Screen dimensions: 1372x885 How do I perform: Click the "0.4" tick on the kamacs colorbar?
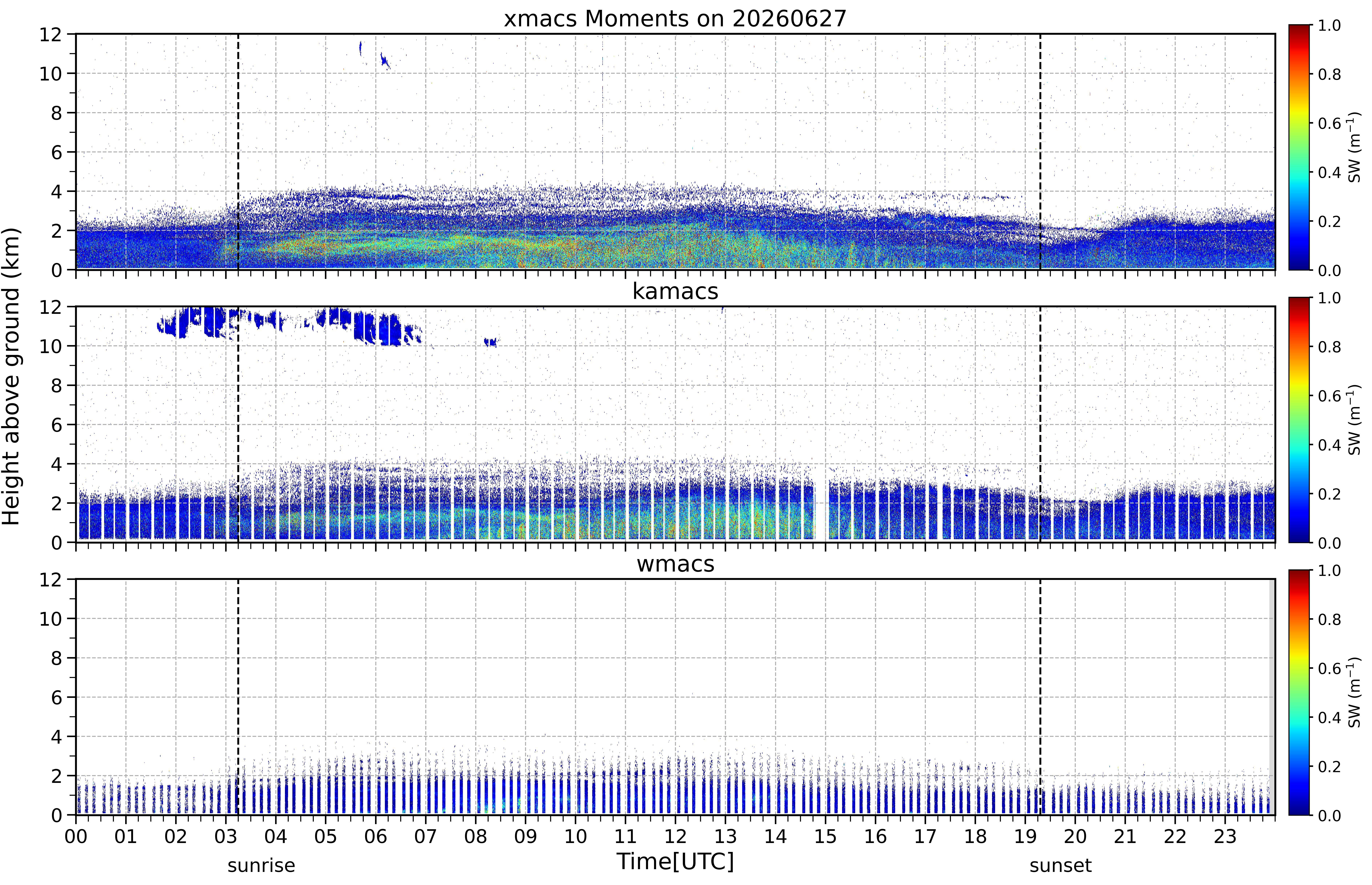(1329, 445)
